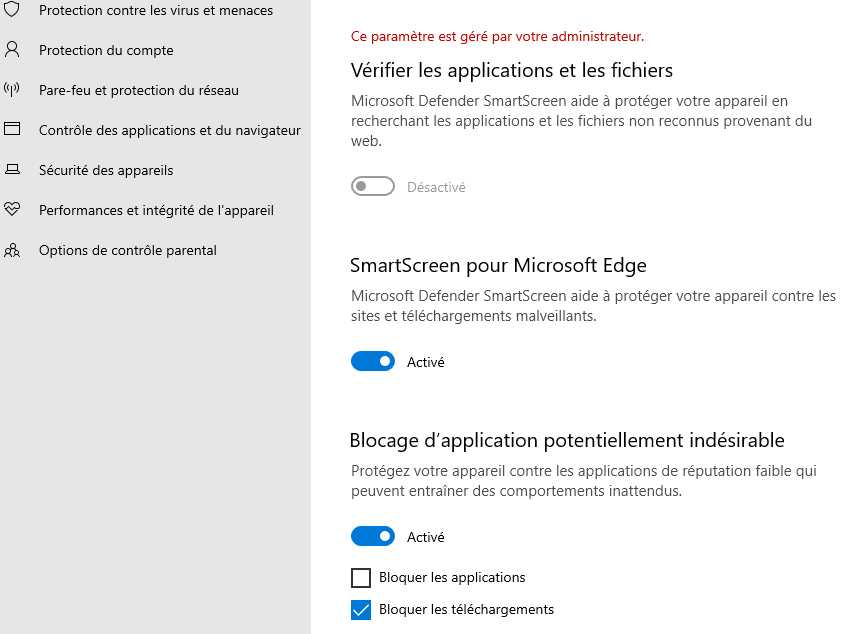Click the family icon for parental controls

click(12, 250)
